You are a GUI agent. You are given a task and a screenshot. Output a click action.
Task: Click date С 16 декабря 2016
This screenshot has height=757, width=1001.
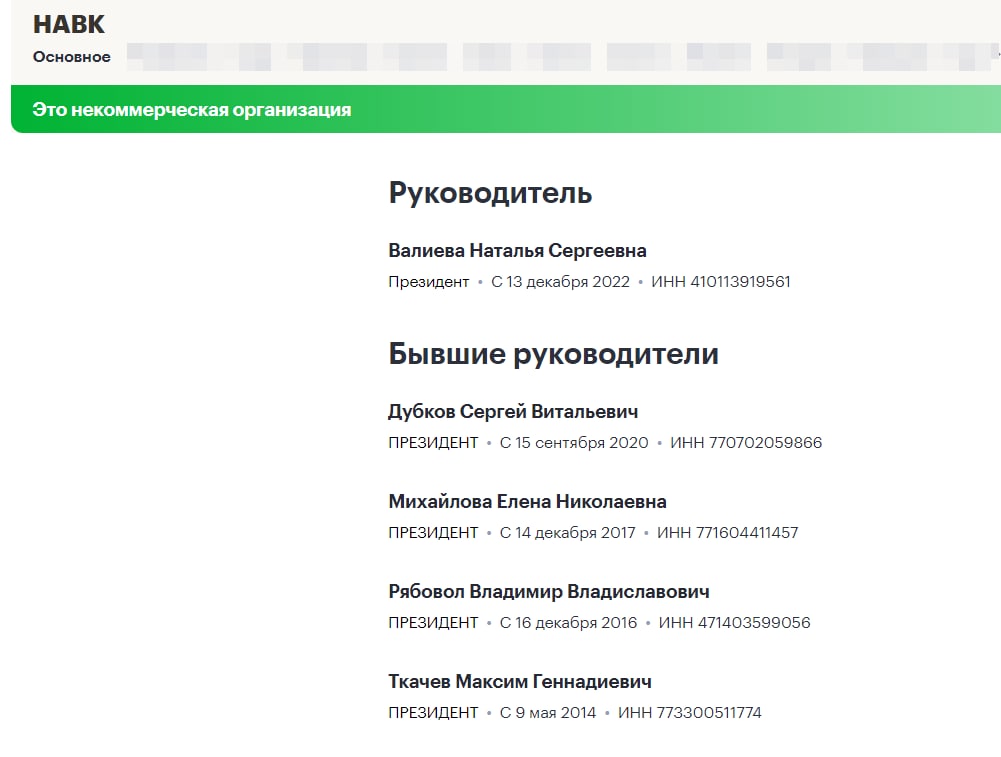[568, 622]
